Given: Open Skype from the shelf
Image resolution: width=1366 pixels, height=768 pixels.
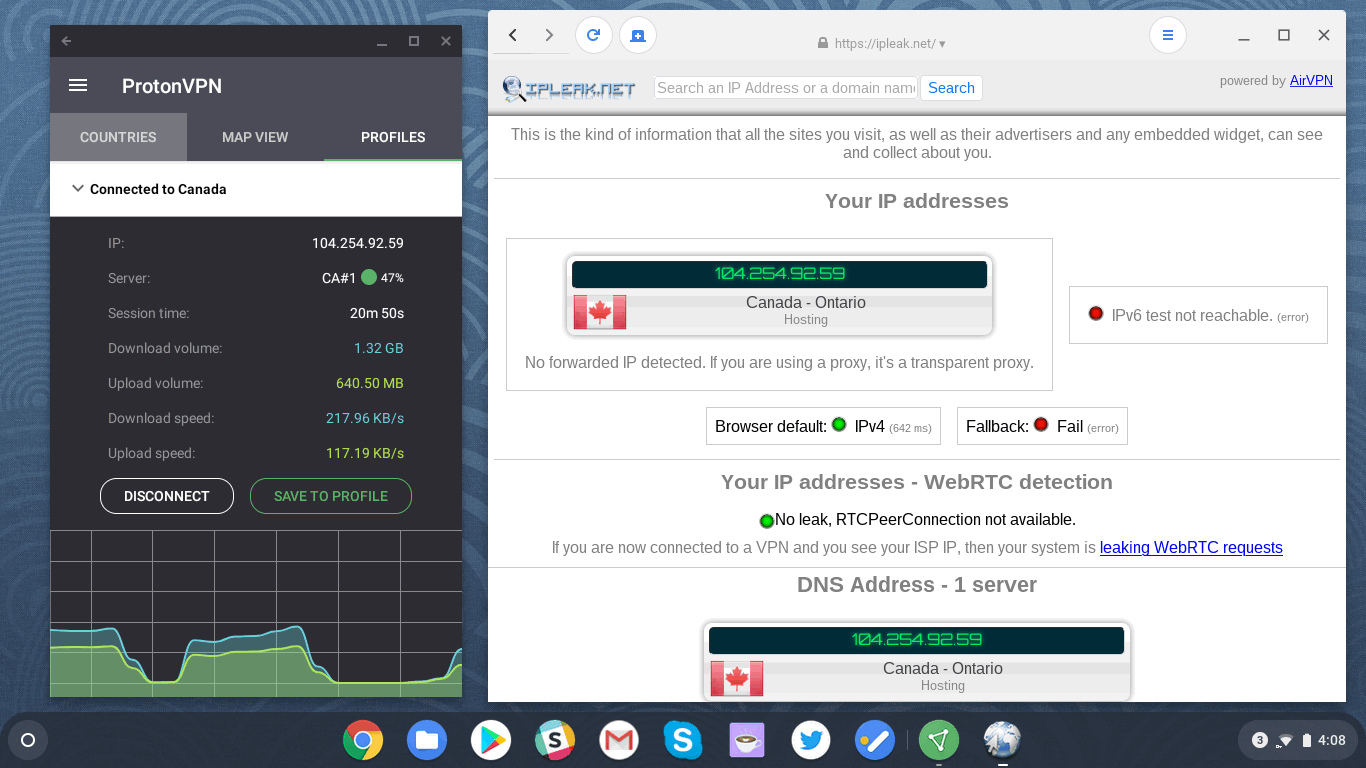Looking at the screenshot, I should coord(683,740).
